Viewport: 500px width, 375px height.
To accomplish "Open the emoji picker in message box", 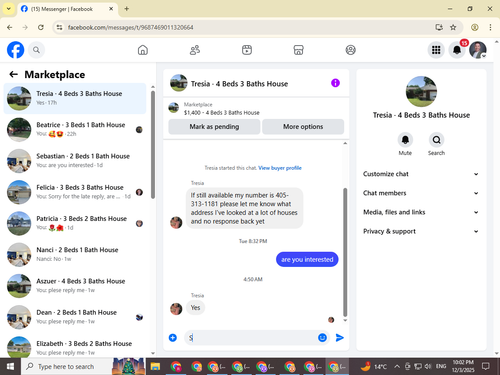I will 322,338.
